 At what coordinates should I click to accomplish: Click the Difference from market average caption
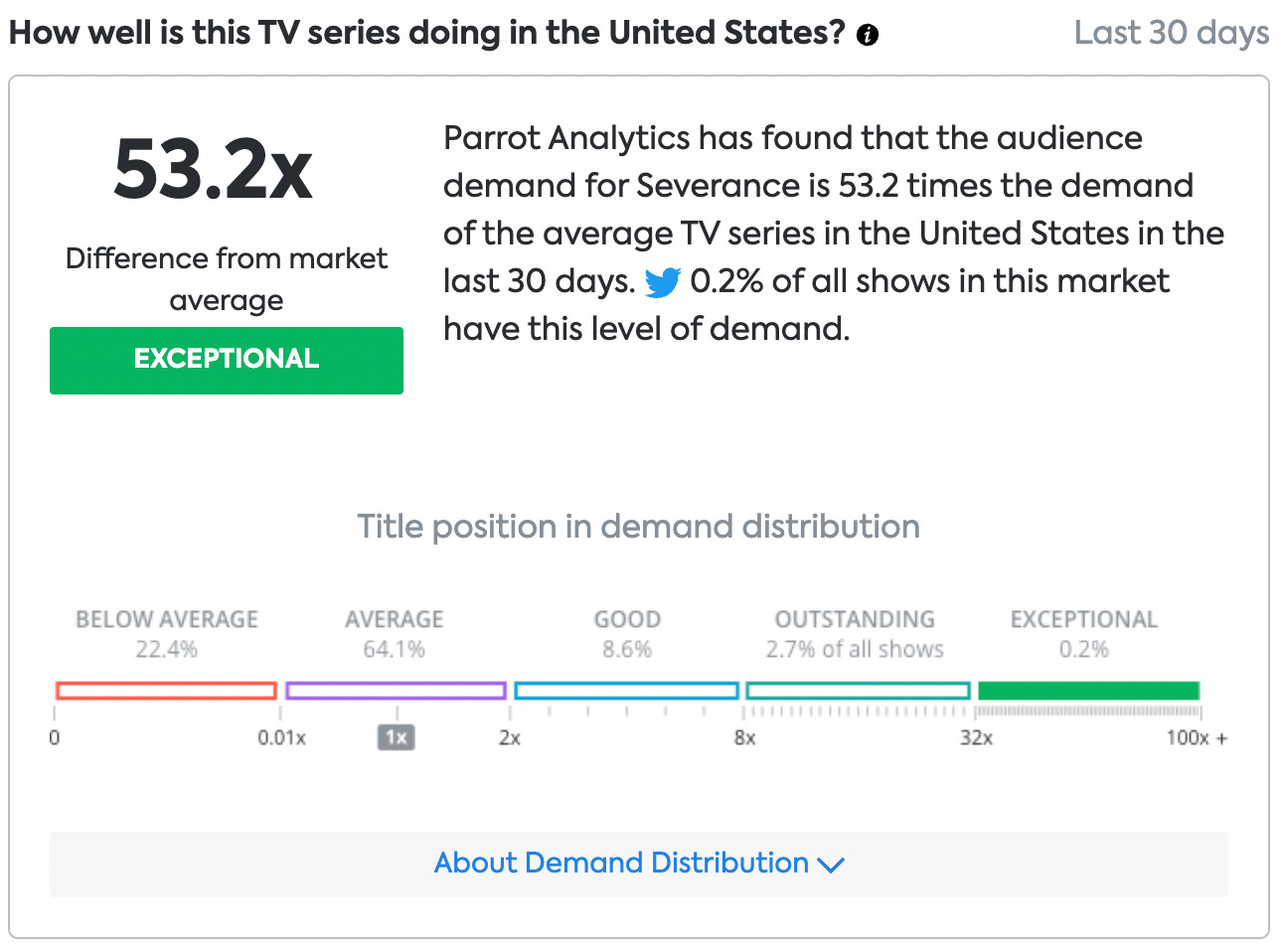227,279
